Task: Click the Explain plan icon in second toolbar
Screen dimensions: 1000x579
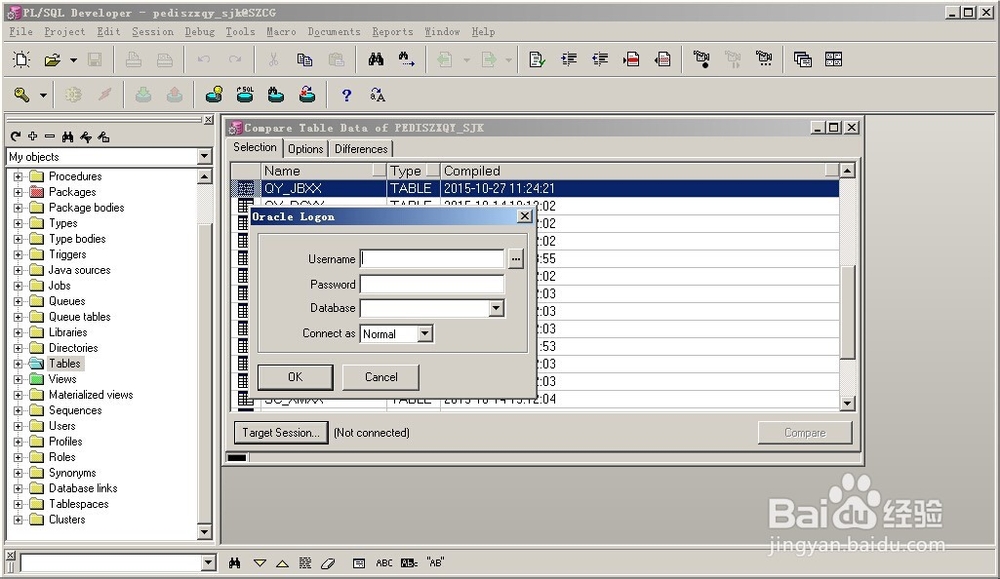Action: (214, 96)
